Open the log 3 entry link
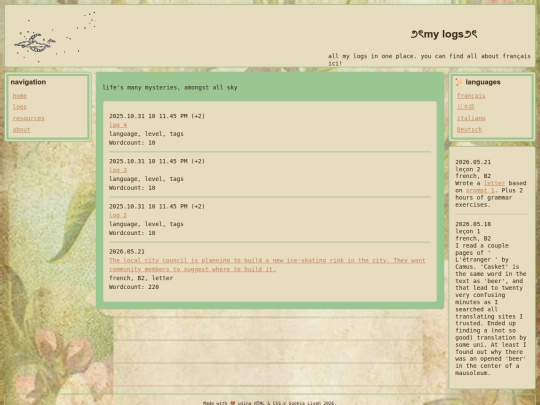This screenshot has width=540, height=405. click(118, 170)
